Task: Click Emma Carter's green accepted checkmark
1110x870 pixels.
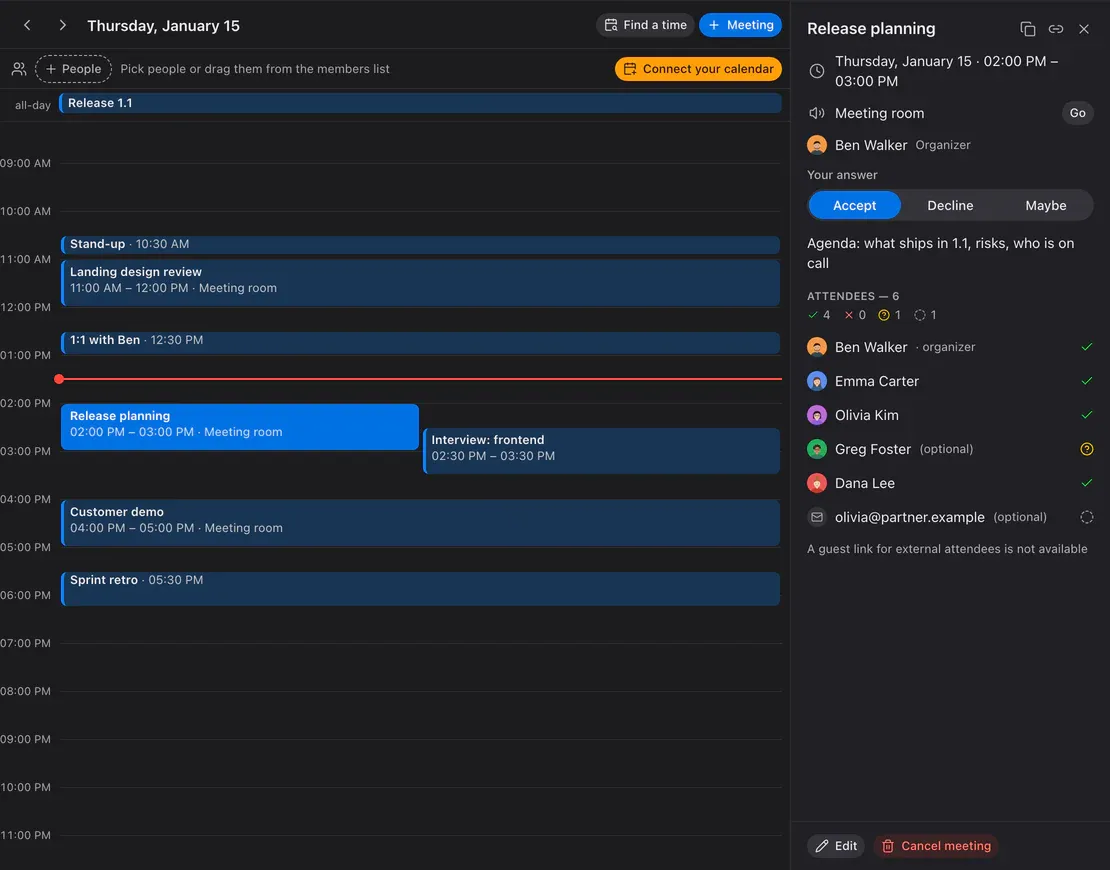Action: pyautogui.click(x=1087, y=381)
